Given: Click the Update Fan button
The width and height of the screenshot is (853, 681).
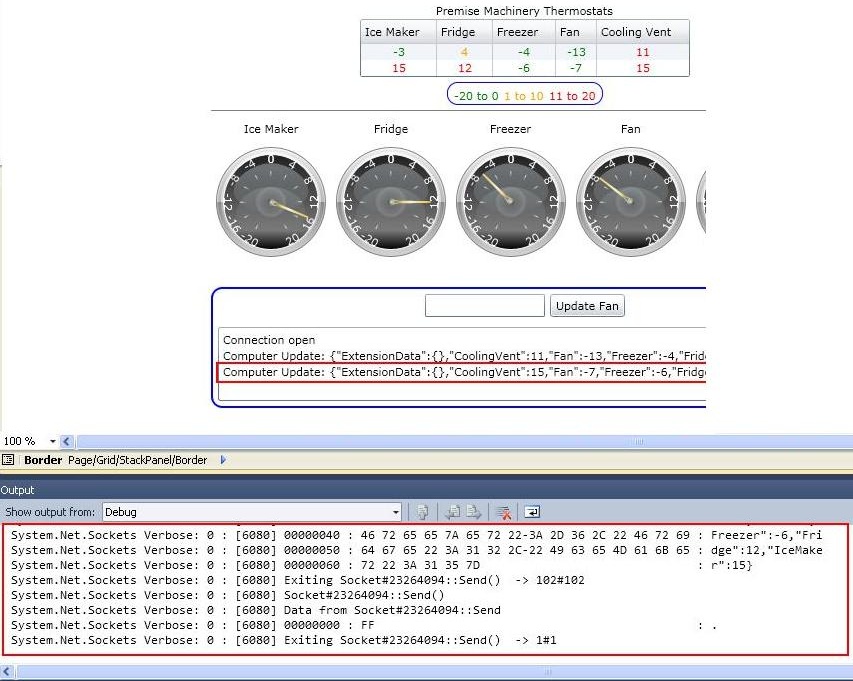Looking at the screenshot, I should coord(587,306).
